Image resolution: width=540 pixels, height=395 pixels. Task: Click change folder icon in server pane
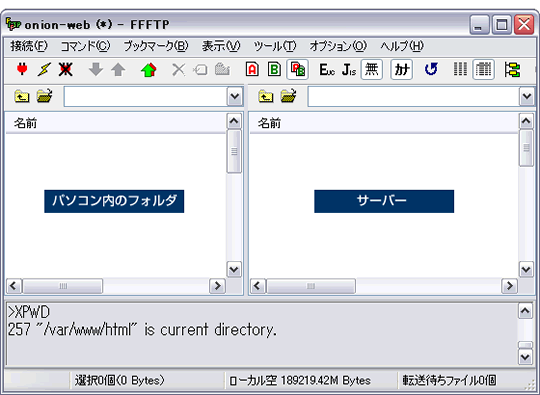[288, 96]
